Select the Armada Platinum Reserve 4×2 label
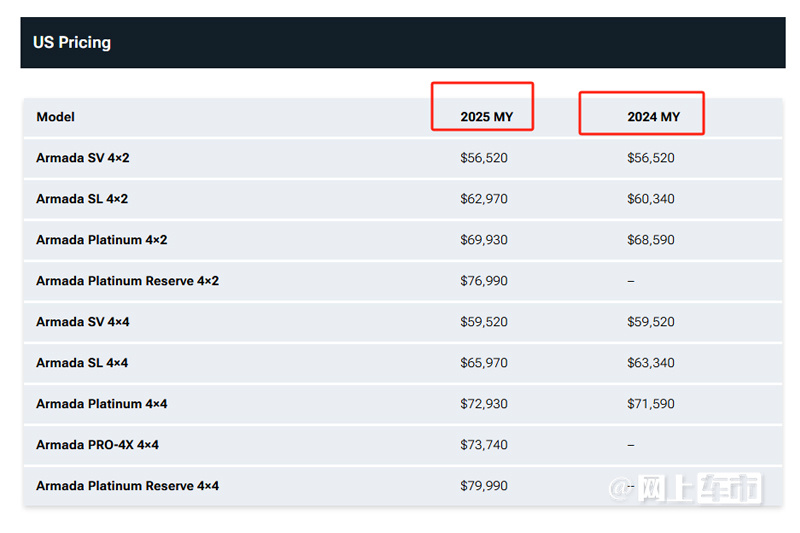The width and height of the screenshot is (800, 533). pyautogui.click(x=128, y=281)
